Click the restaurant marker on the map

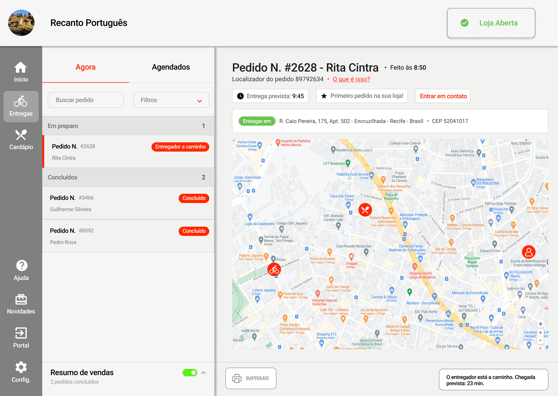tap(365, 210)
